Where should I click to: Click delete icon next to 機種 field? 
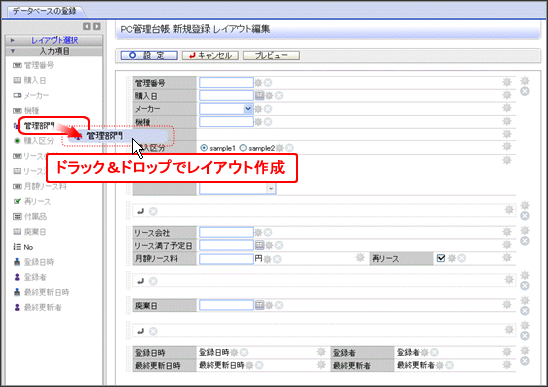coord(268,122)
